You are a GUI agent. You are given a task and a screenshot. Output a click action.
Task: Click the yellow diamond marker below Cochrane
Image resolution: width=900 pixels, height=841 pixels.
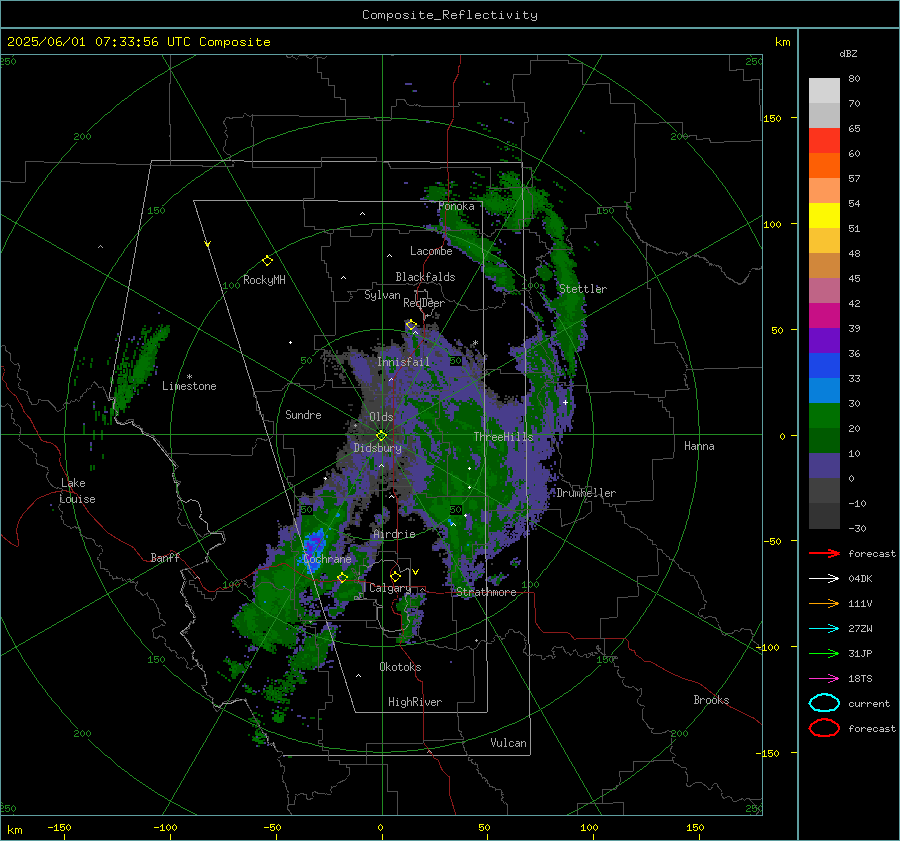pyautogui.click(x=342, y=578)
